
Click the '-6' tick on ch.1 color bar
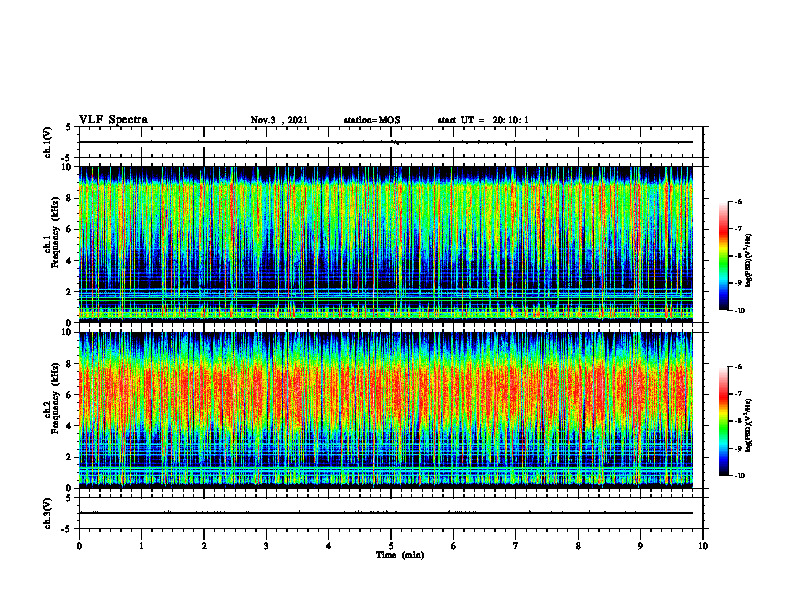tap(738, 201)
